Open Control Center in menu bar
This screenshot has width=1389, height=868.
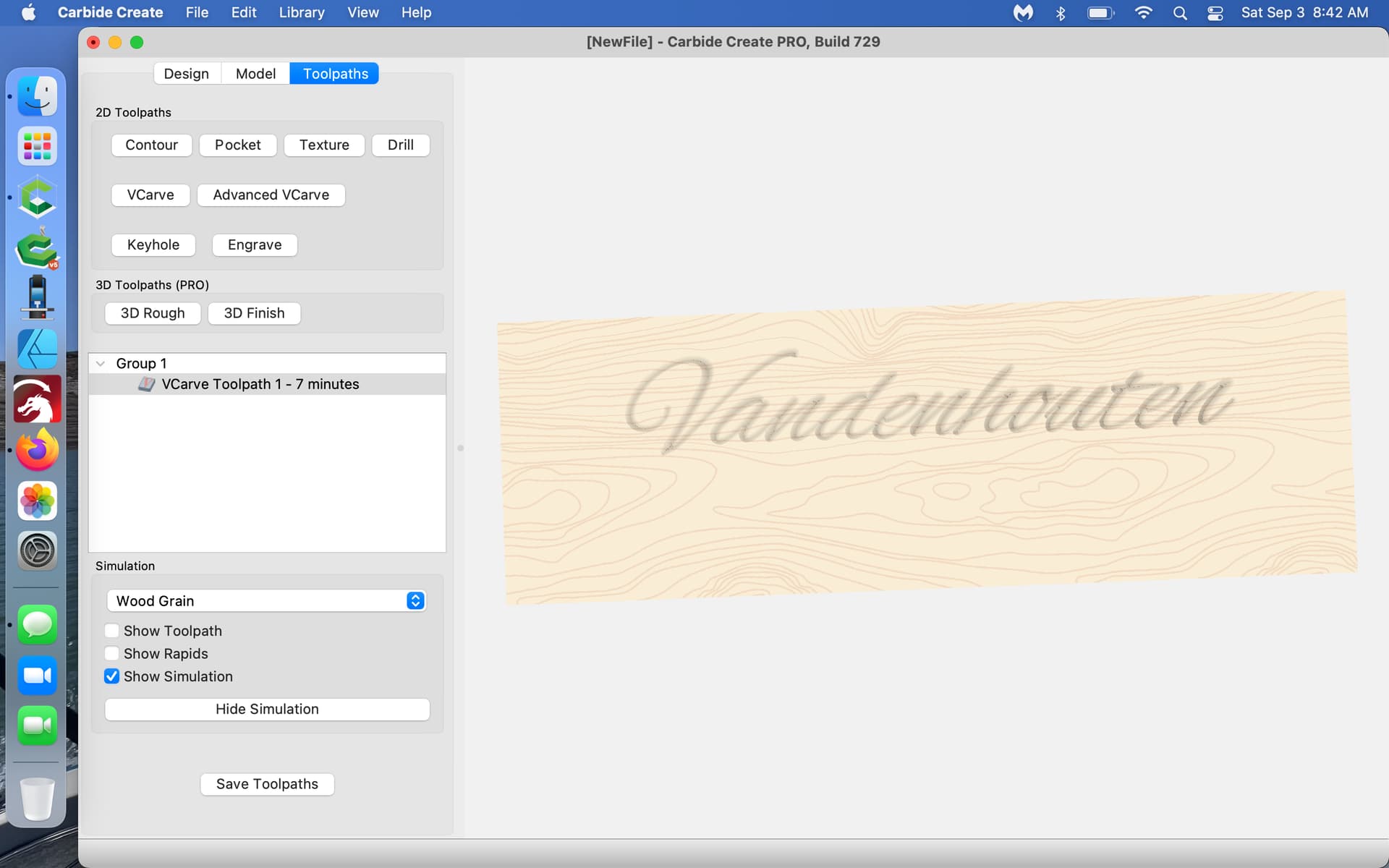pos(1215,12)
